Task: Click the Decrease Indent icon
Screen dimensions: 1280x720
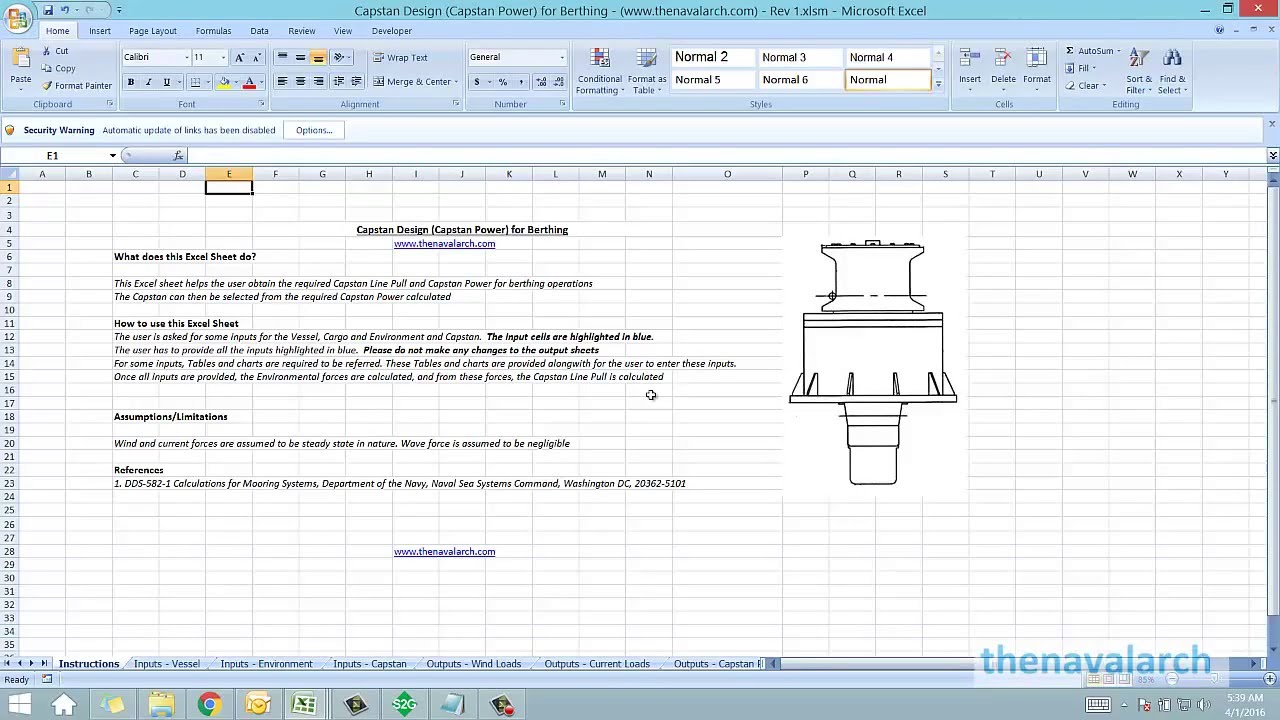Action: click(x=339, y=82)
